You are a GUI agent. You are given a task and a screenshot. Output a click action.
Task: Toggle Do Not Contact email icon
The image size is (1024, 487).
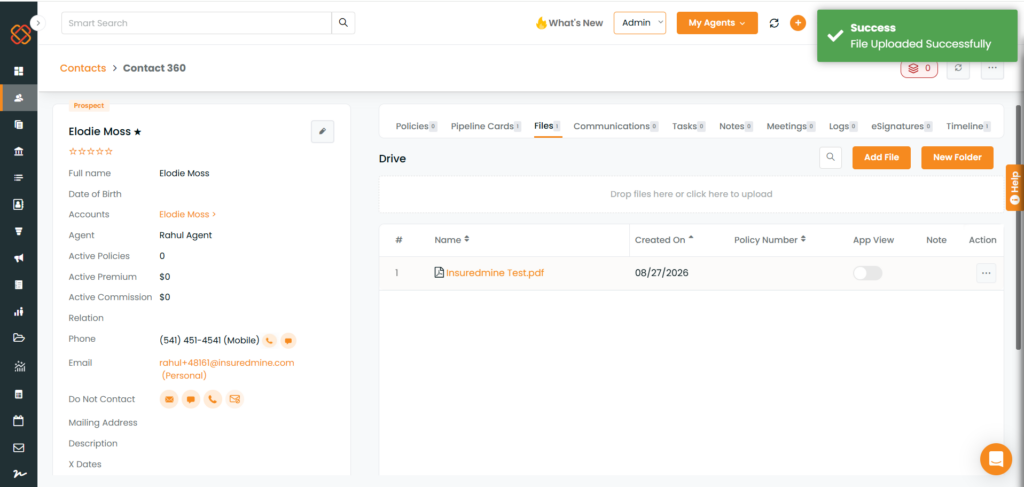[169, 399]
